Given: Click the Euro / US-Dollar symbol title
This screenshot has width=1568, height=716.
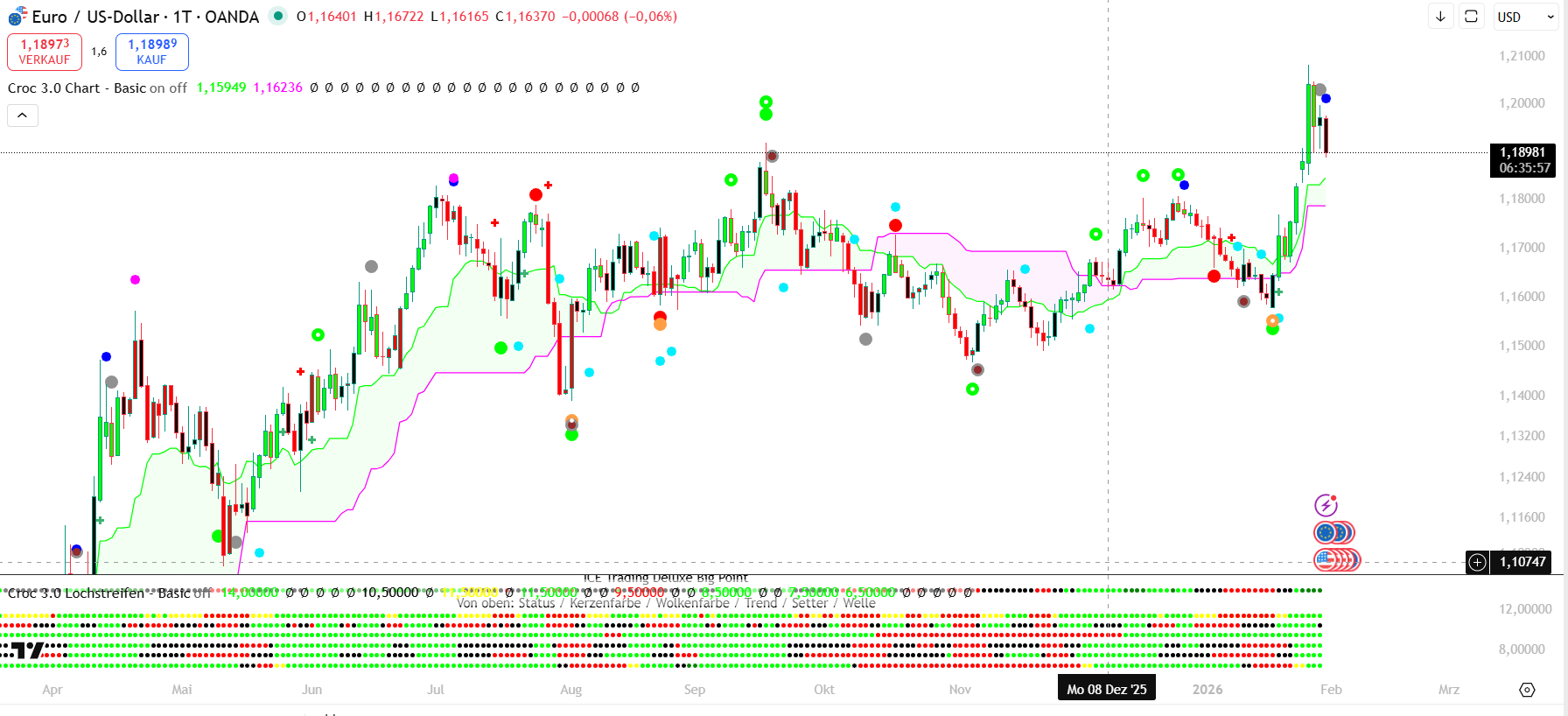Looking at the screenshot, I should [144, 17].
